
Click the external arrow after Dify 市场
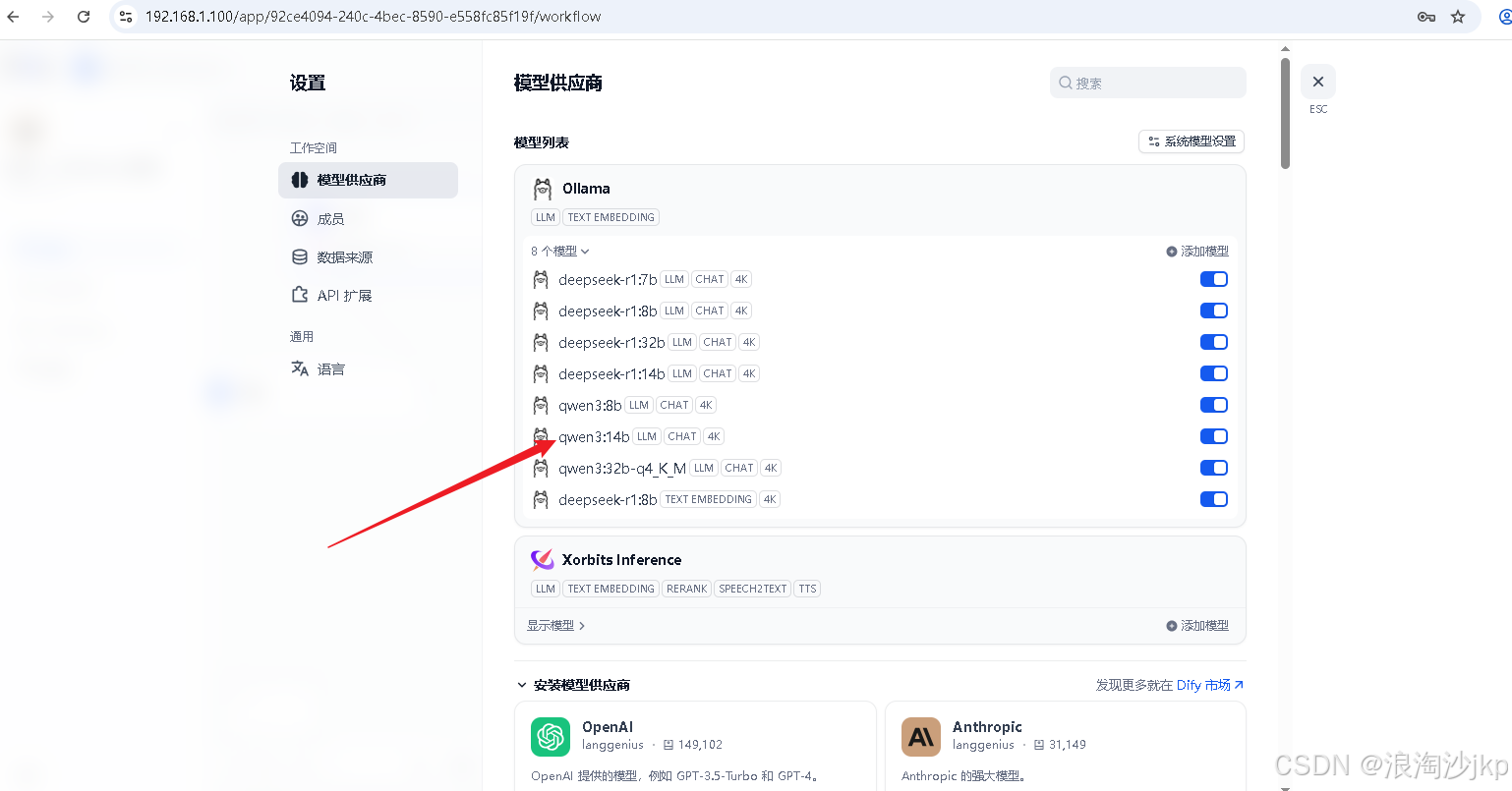coord(1239,685)
